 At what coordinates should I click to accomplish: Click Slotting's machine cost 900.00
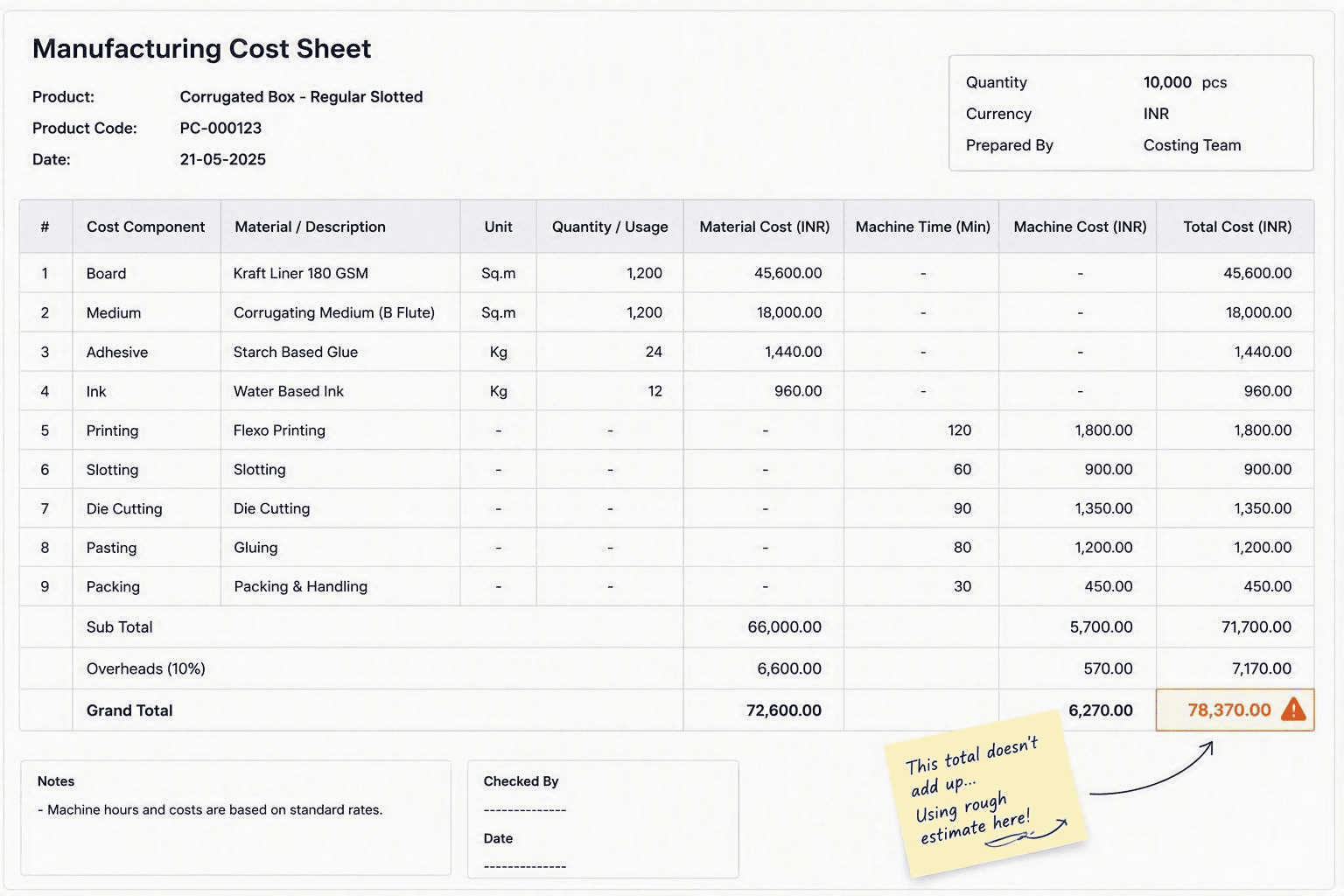click(x=1108, y=470)
